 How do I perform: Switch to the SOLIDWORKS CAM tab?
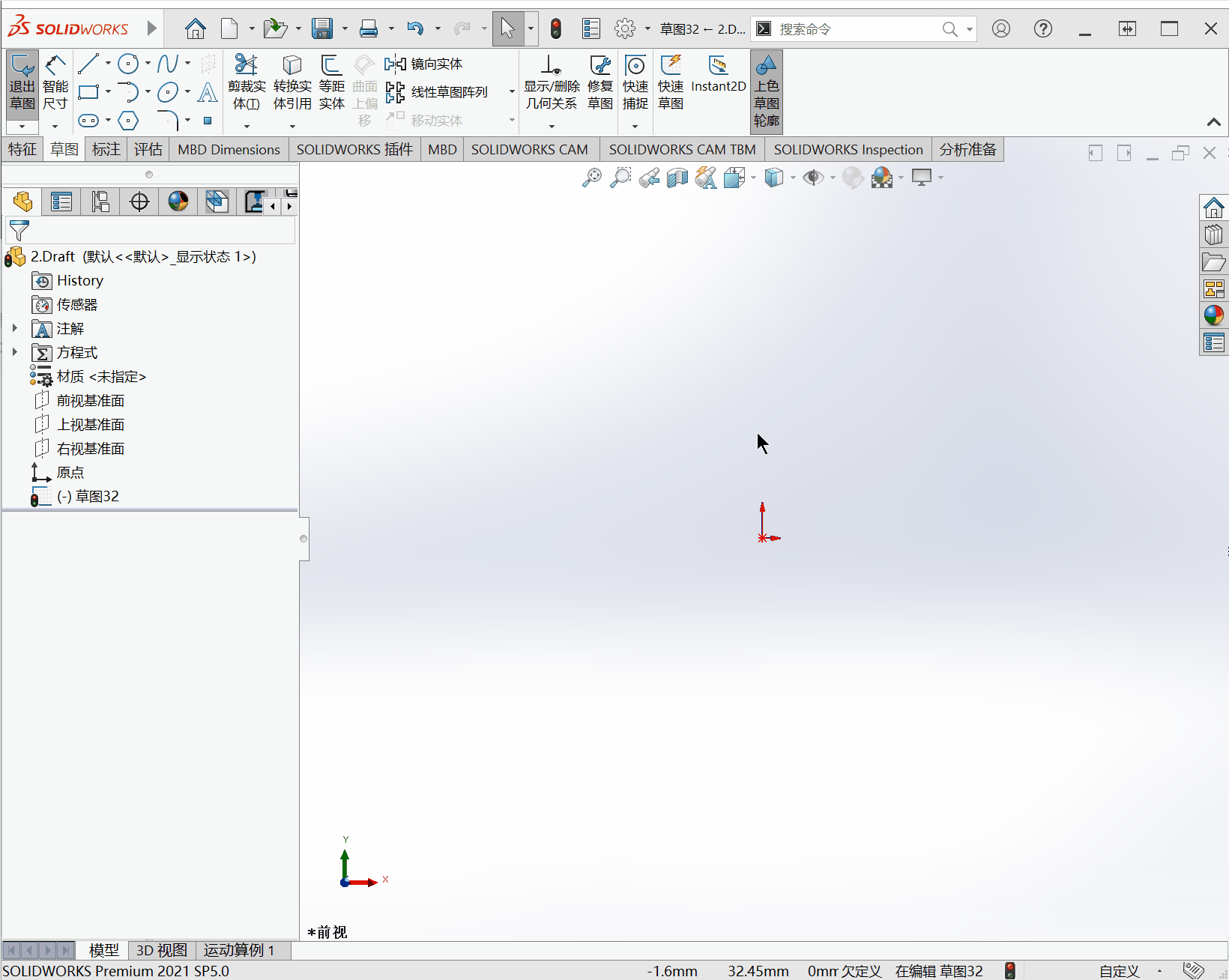[x=530, y=149]
